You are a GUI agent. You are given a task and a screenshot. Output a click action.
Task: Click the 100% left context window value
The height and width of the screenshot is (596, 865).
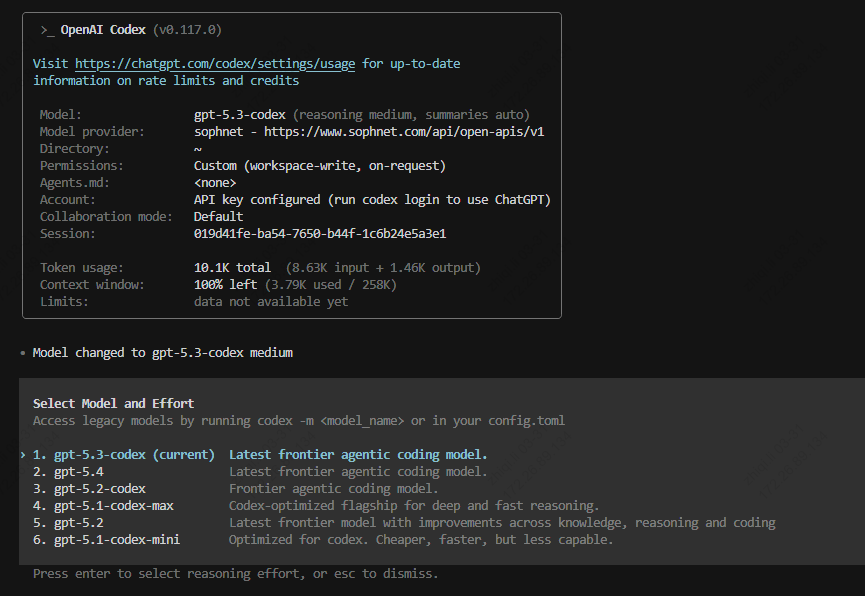228,285
